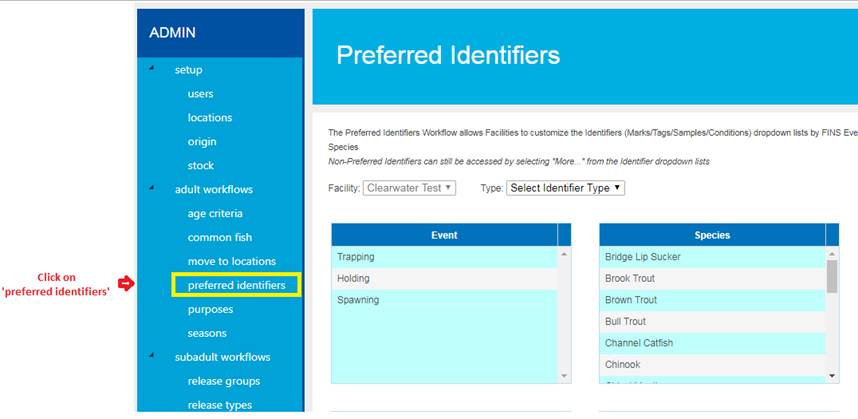Collapse the setup tree section
Image resolution: width=858 pixels, height=419 pixels.
click(153, 69)
